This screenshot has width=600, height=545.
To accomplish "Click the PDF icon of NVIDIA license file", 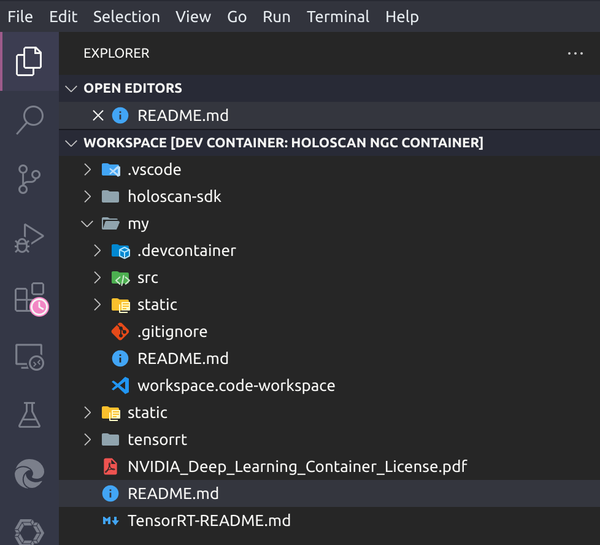I will (110, 467).
